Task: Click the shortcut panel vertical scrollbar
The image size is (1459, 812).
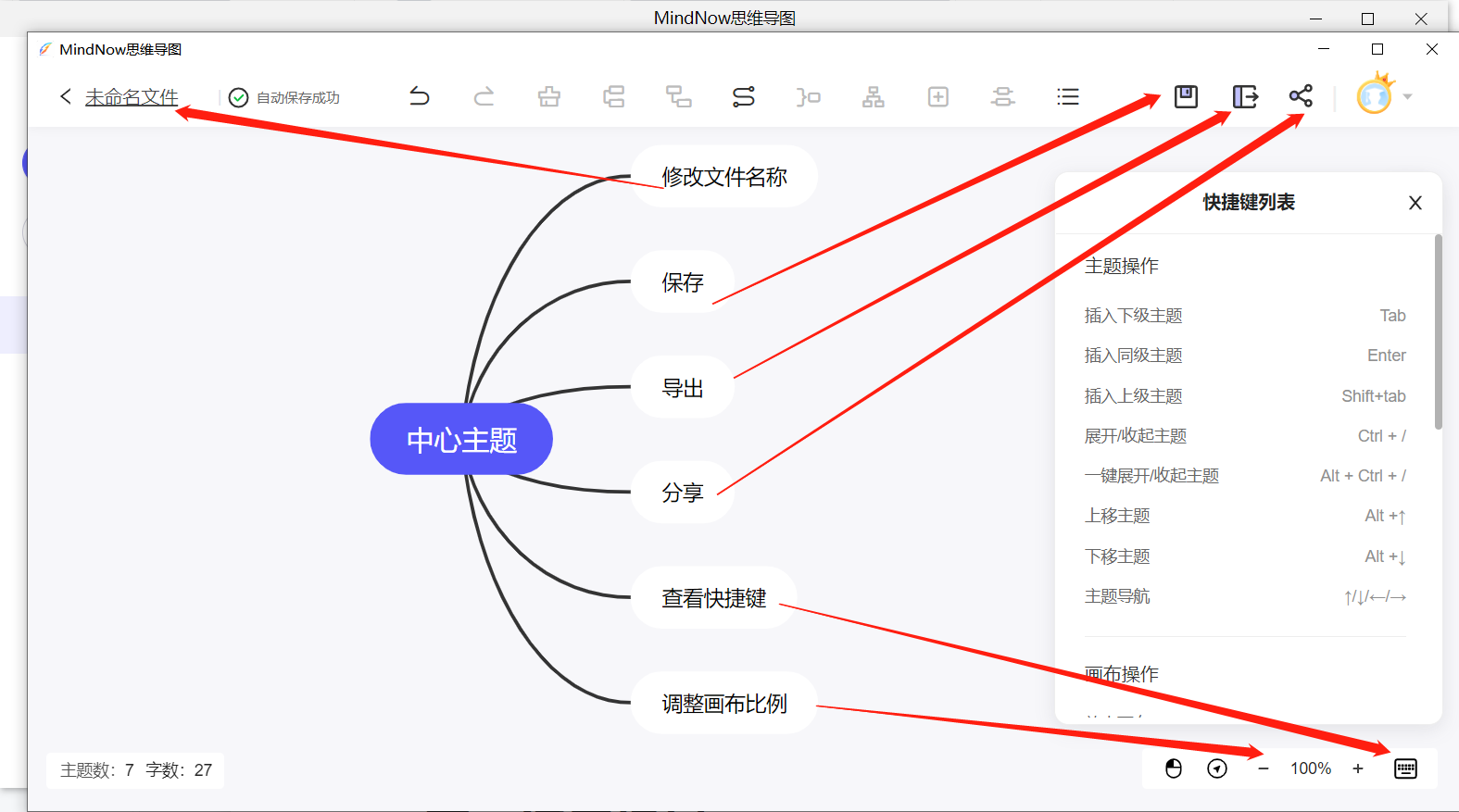Action: 1438,333
